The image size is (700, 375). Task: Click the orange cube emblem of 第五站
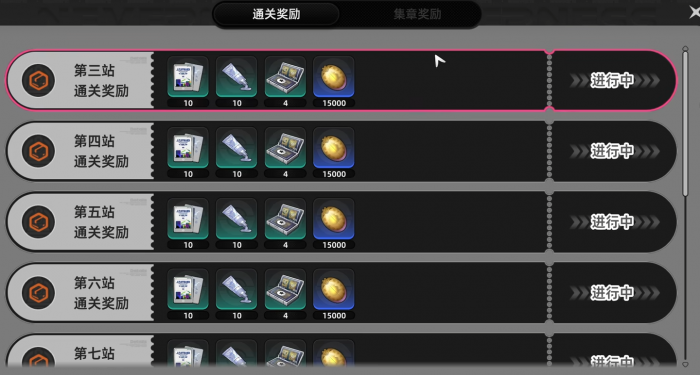(38, 222)
